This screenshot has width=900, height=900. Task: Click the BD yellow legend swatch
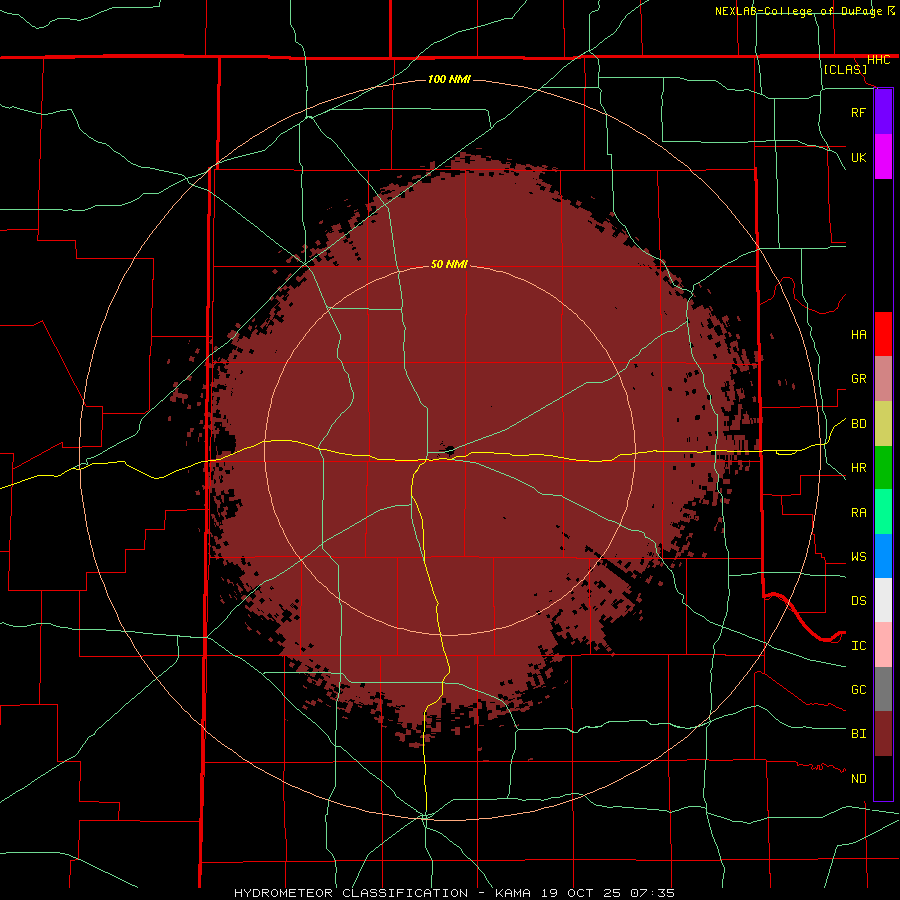(x=883, y=424)
